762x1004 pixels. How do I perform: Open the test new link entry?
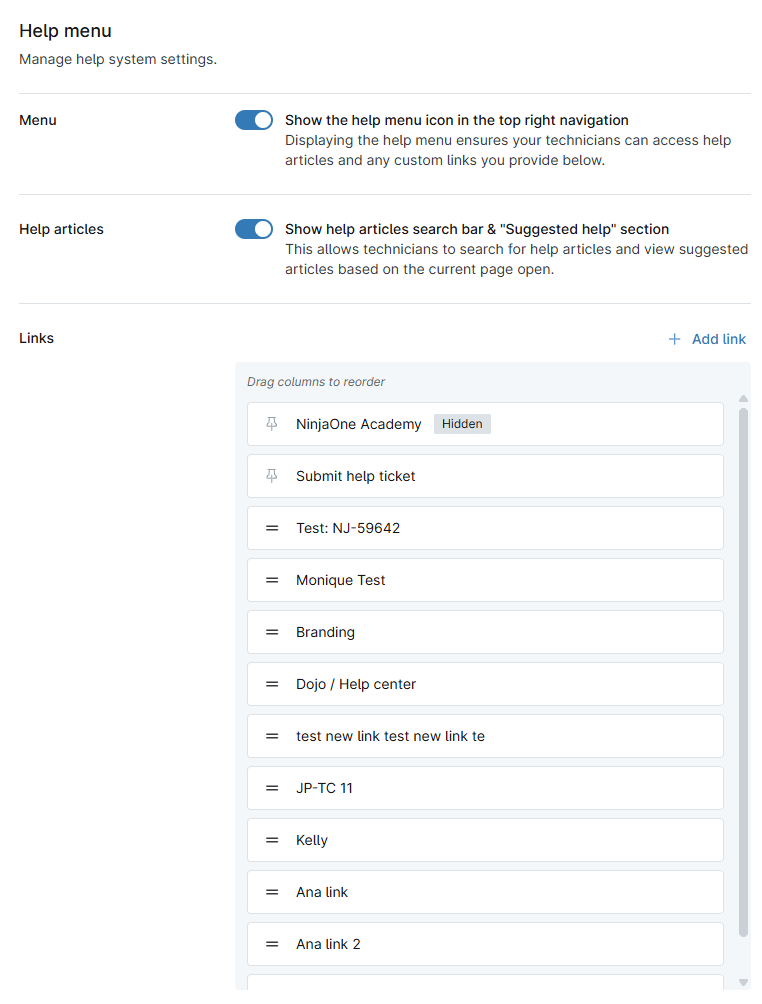[x=390, y=736]
